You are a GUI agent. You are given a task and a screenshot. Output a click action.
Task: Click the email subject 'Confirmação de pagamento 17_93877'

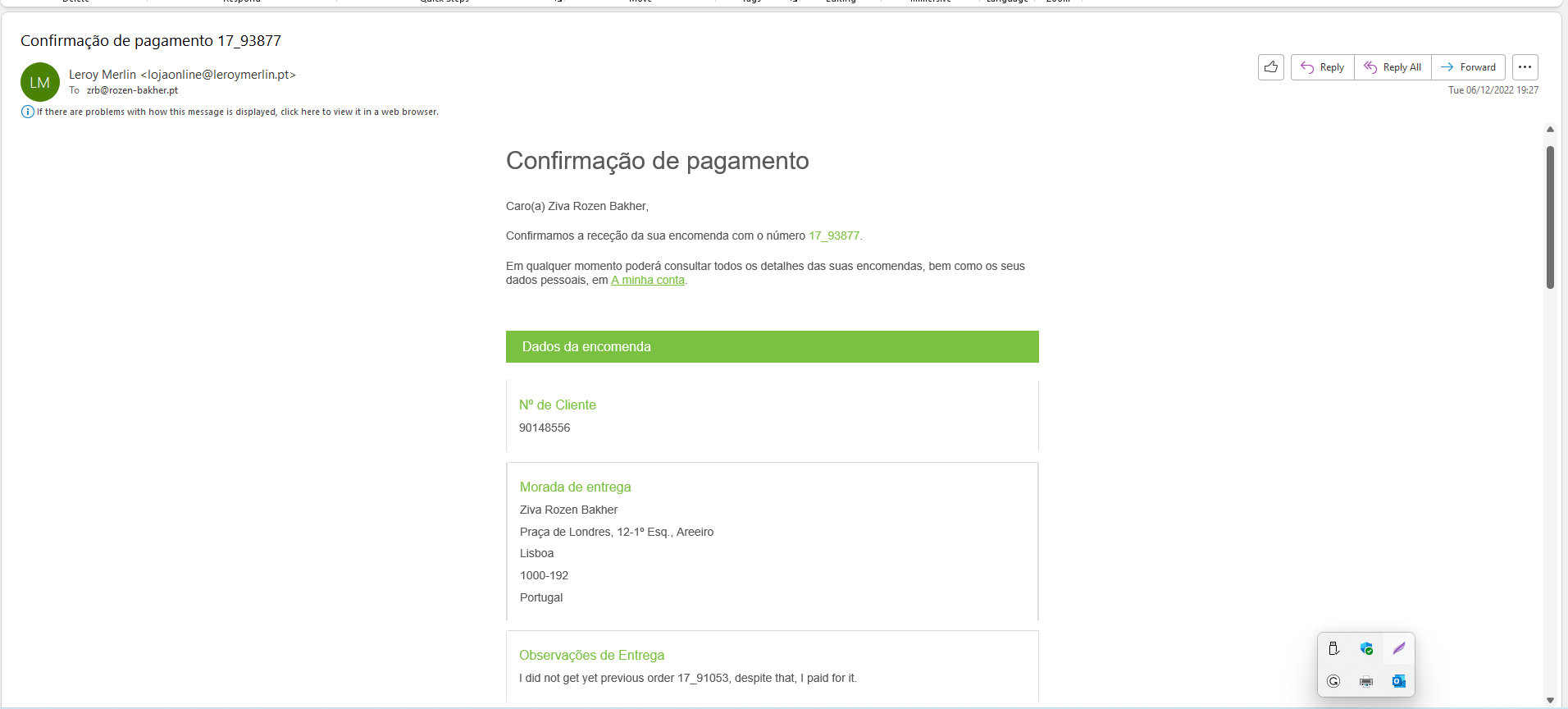click(151, 40)
